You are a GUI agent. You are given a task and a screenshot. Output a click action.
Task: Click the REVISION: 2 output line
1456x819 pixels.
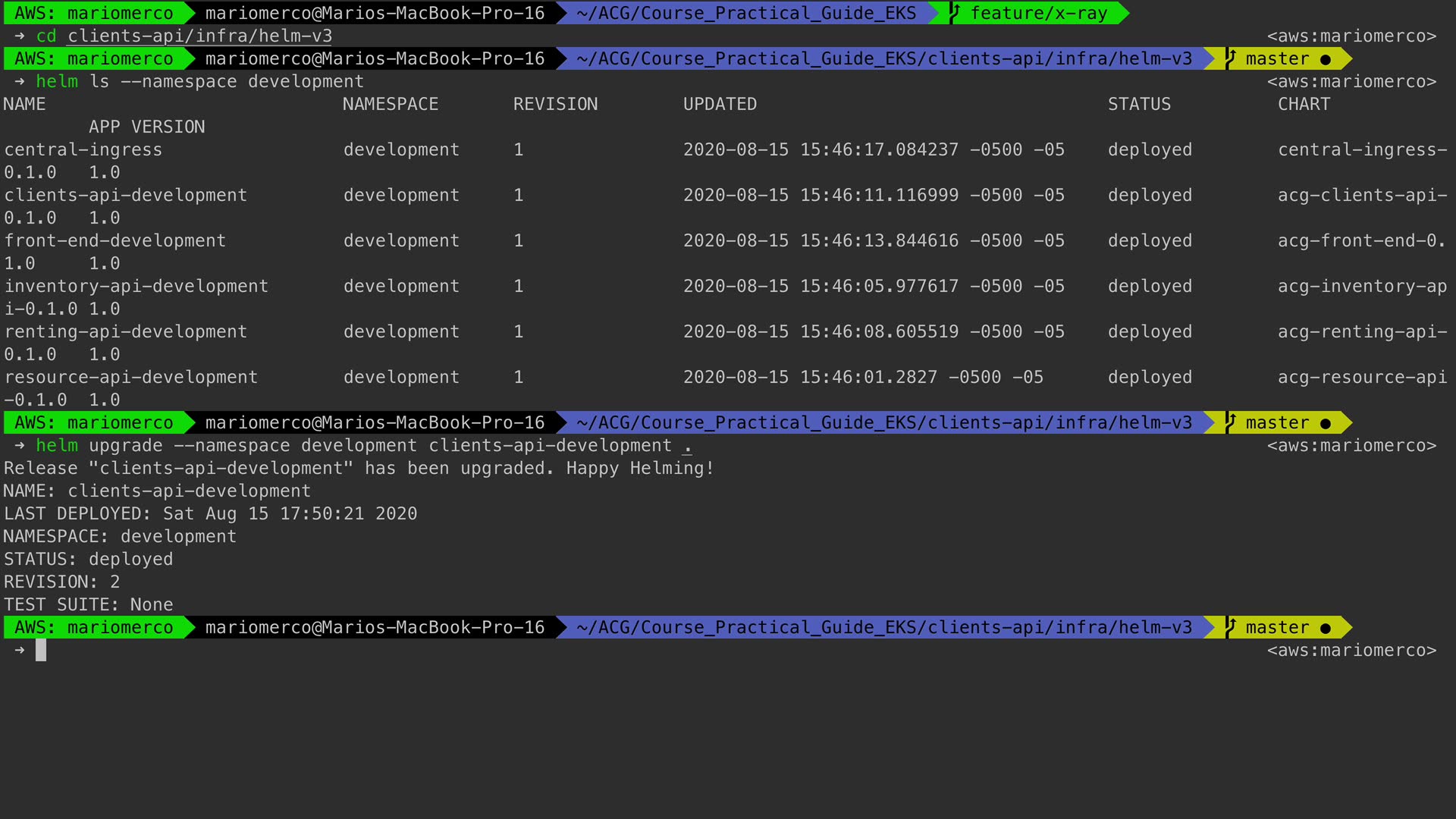point(62,582)
